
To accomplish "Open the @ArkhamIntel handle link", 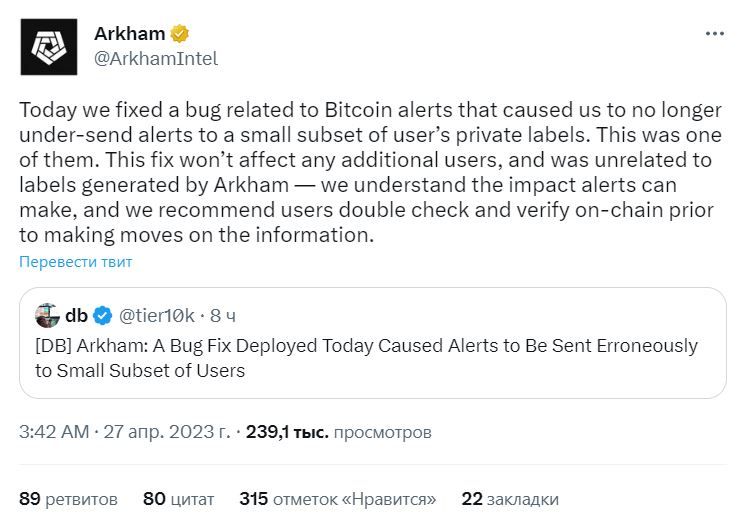I will [156, 59].
